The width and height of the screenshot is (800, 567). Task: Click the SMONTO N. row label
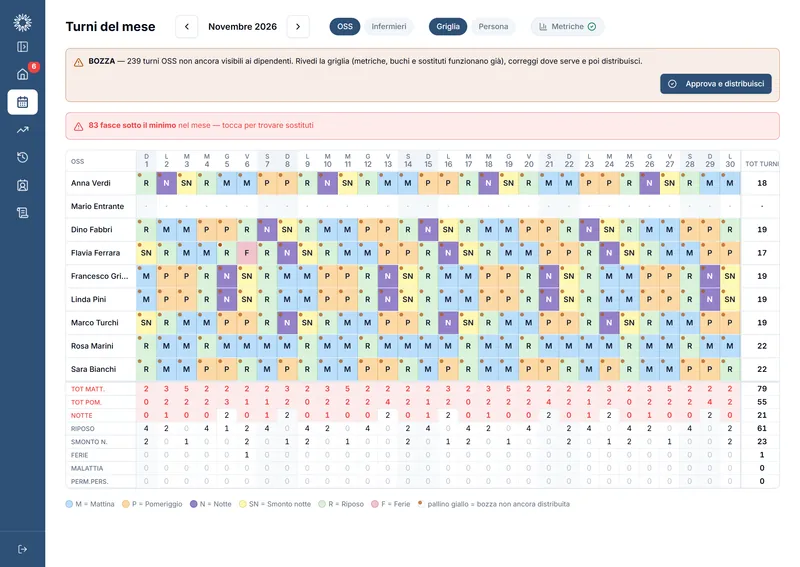[x=89, y=442]
